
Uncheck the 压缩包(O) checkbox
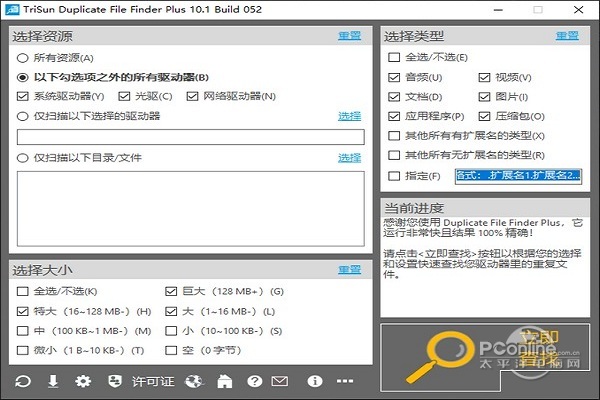[484, 116]
